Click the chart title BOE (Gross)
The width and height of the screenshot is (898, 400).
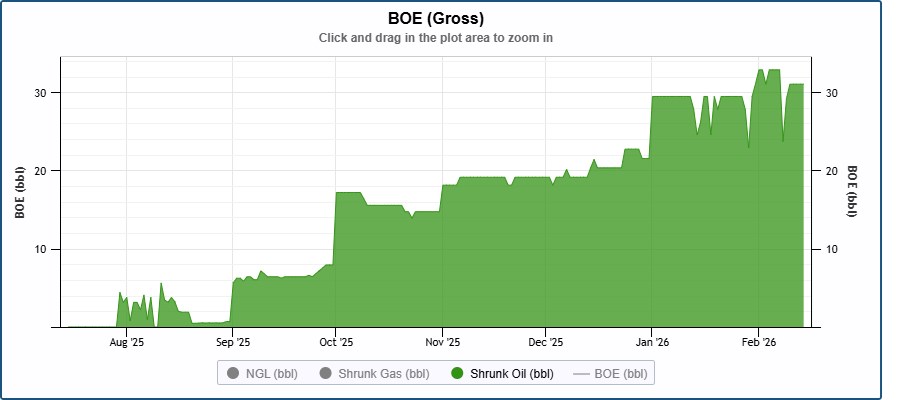coord(435,18)
